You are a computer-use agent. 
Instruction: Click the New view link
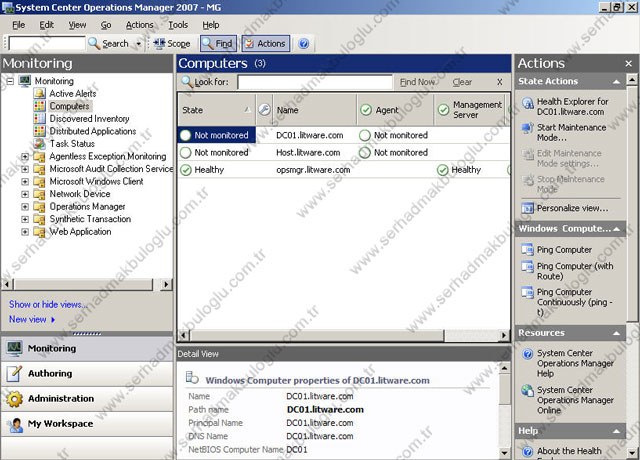[32, 320]
